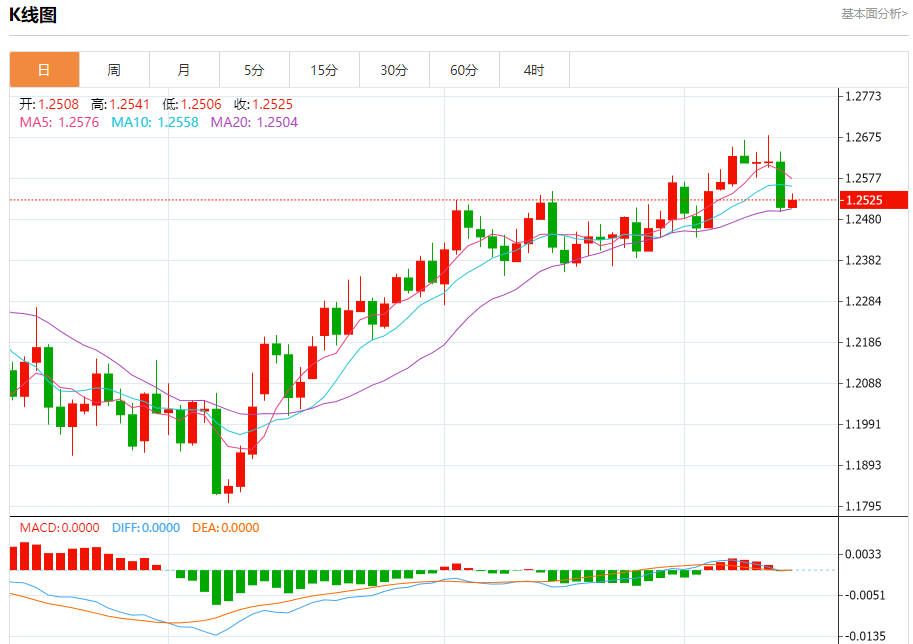Click the 1.2382 price axis label
Viewport: 913px width, 644px height.
864,260
